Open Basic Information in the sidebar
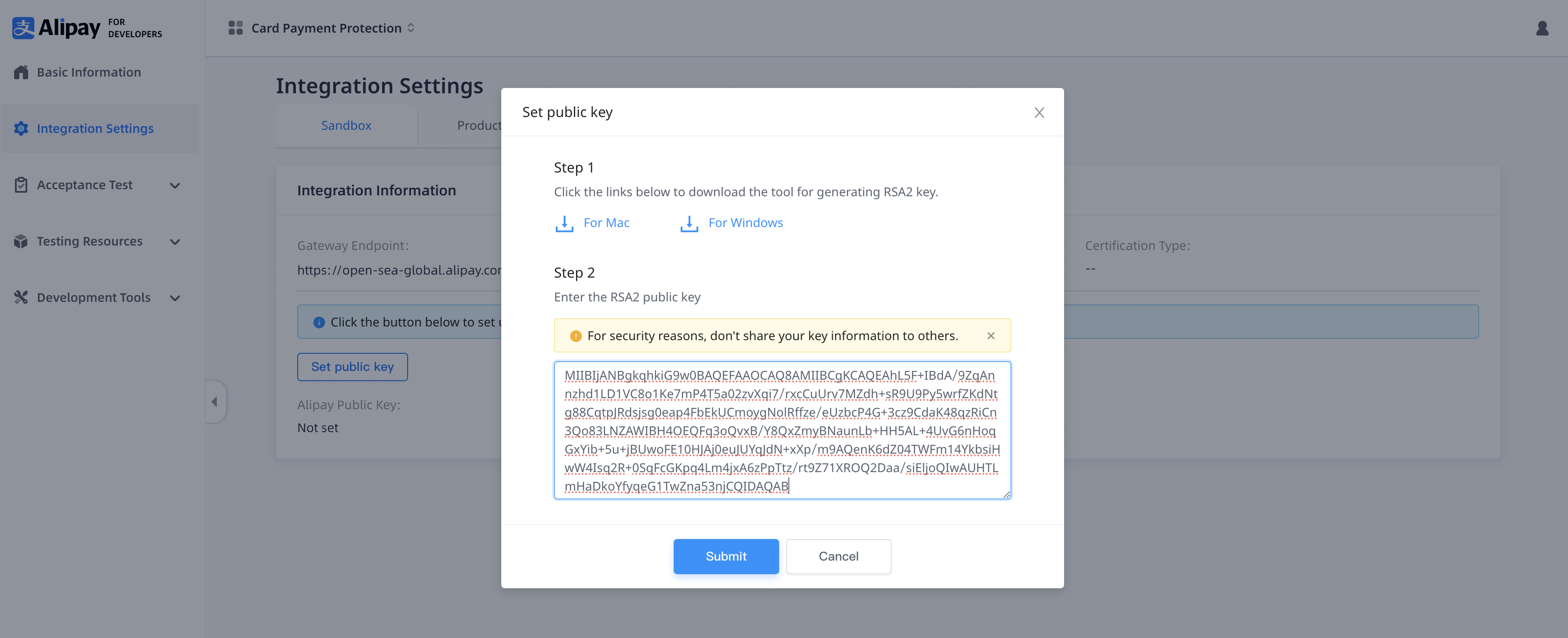Viewport: 1568px width, 638px height. coord(89,73)
